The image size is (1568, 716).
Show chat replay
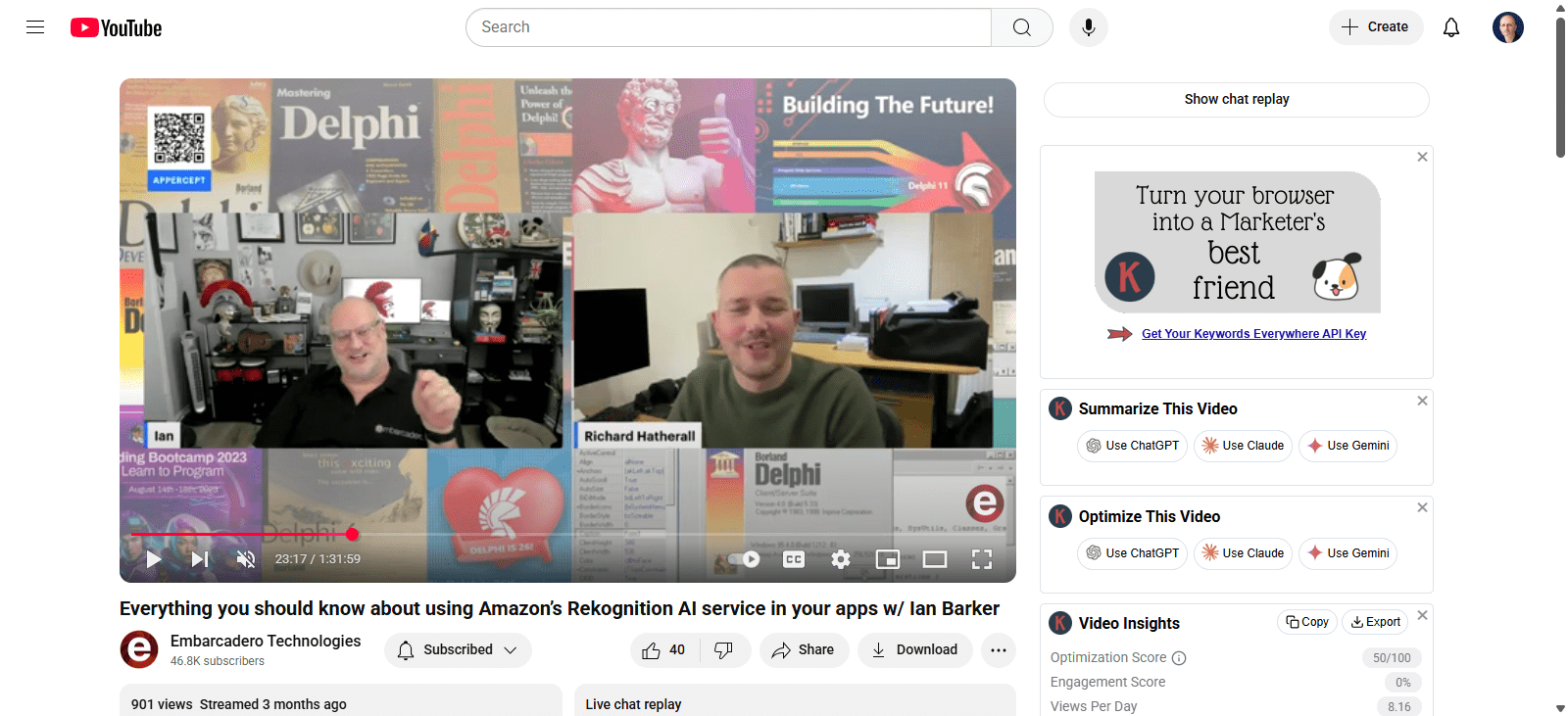pyautogui.click(x=1237, y=100)
